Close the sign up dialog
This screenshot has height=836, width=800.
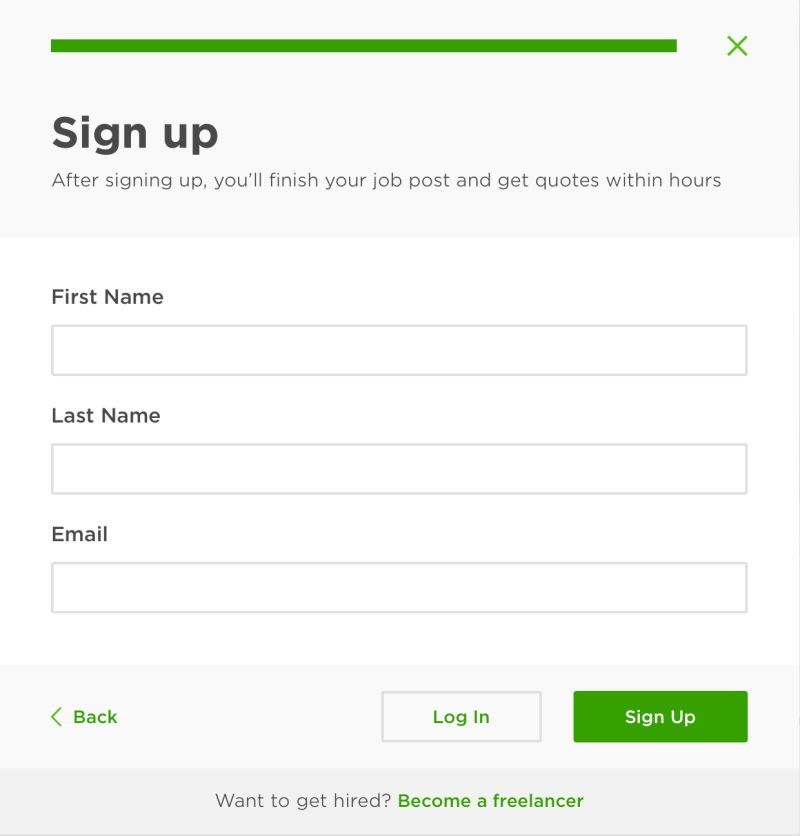[x=737, y=46]
